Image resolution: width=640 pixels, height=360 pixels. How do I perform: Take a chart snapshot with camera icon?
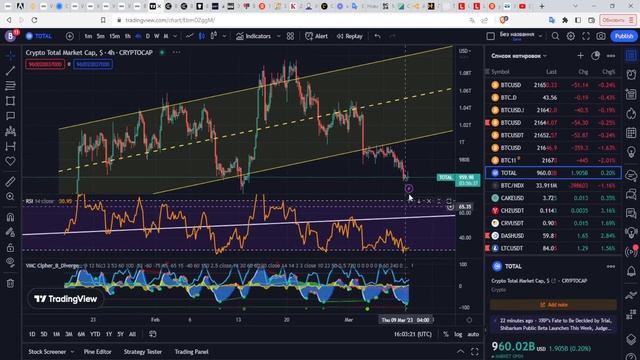coord(601,36)
